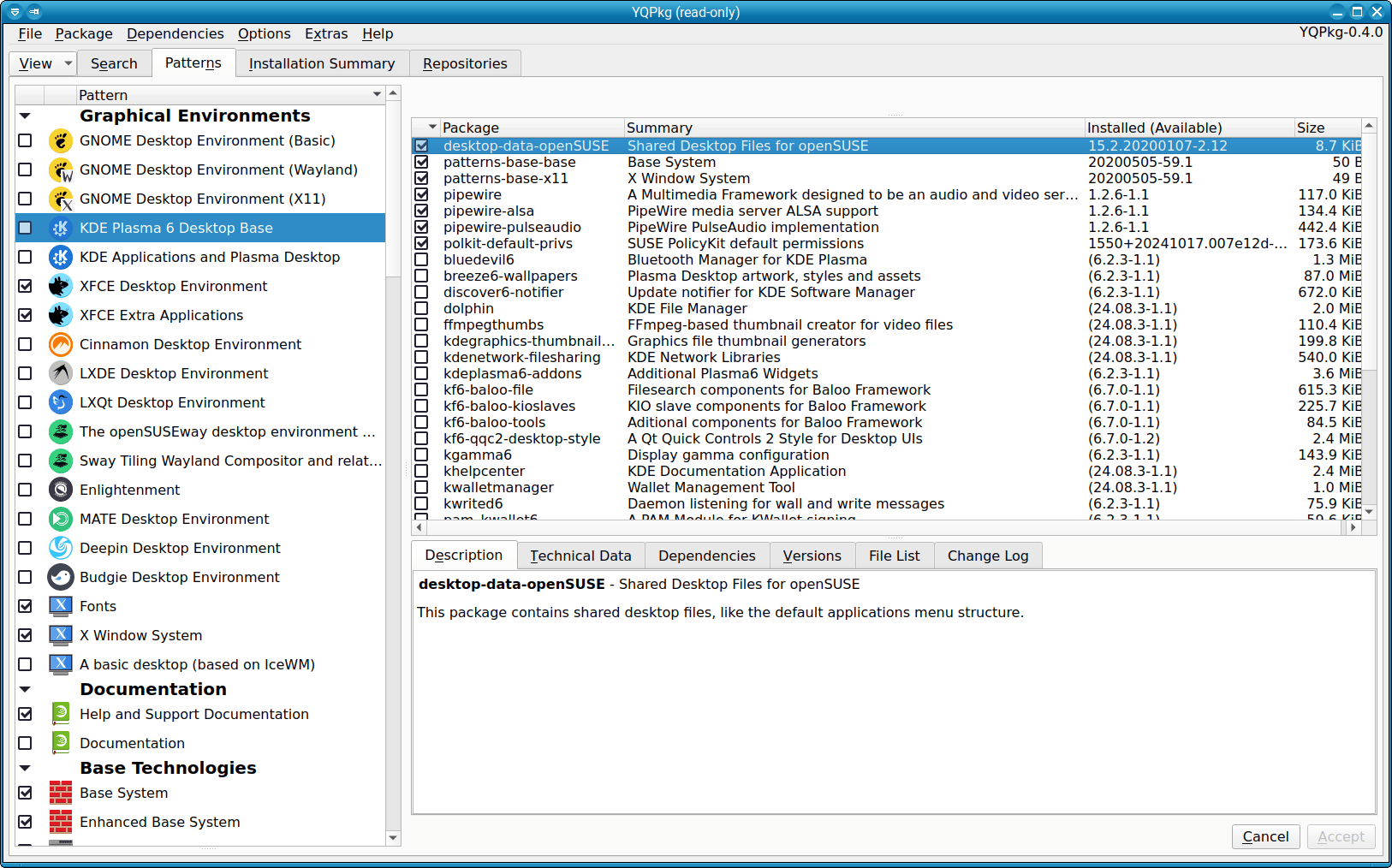Uncheck the pipewire-alsa package

tap(421, 211)
